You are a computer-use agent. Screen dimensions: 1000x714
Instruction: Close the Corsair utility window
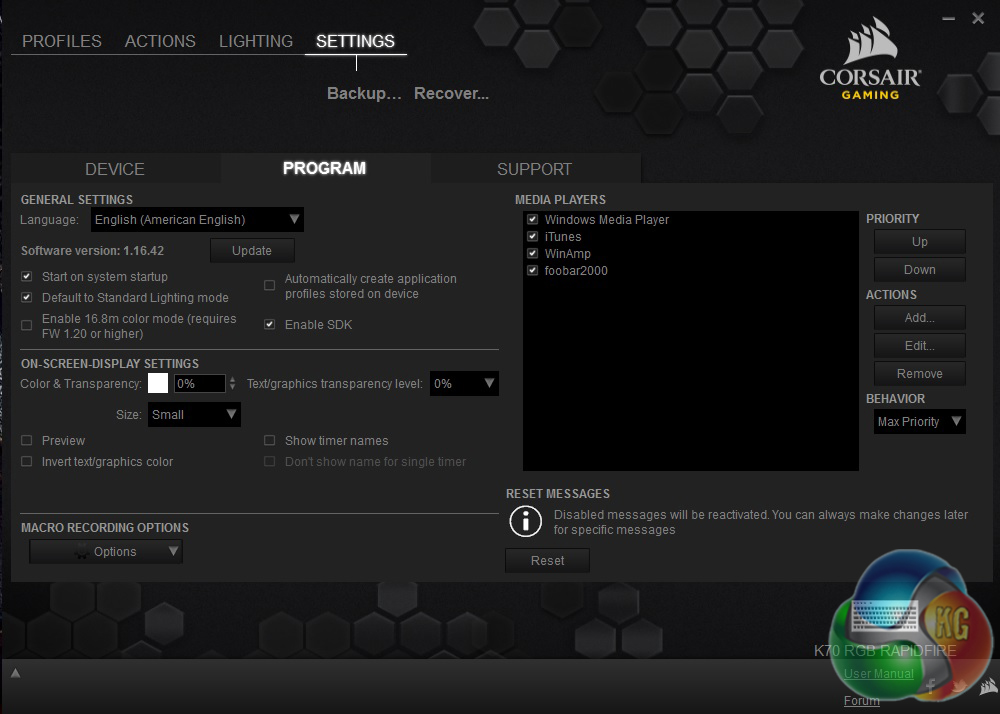click(x=978, y=18)
